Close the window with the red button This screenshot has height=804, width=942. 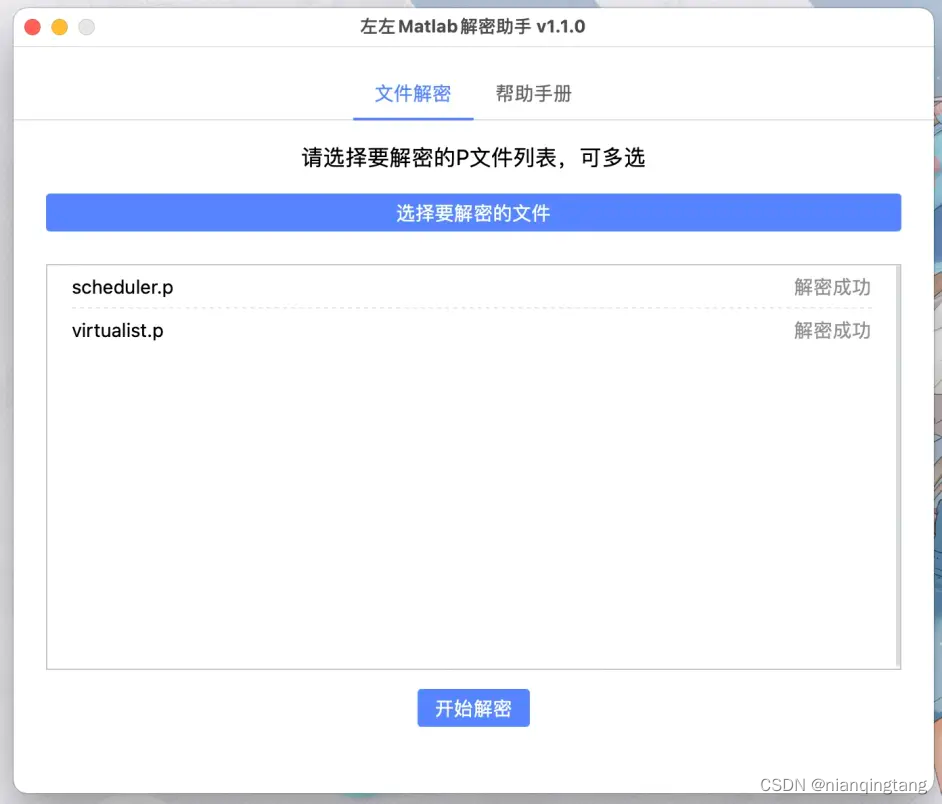32,27
